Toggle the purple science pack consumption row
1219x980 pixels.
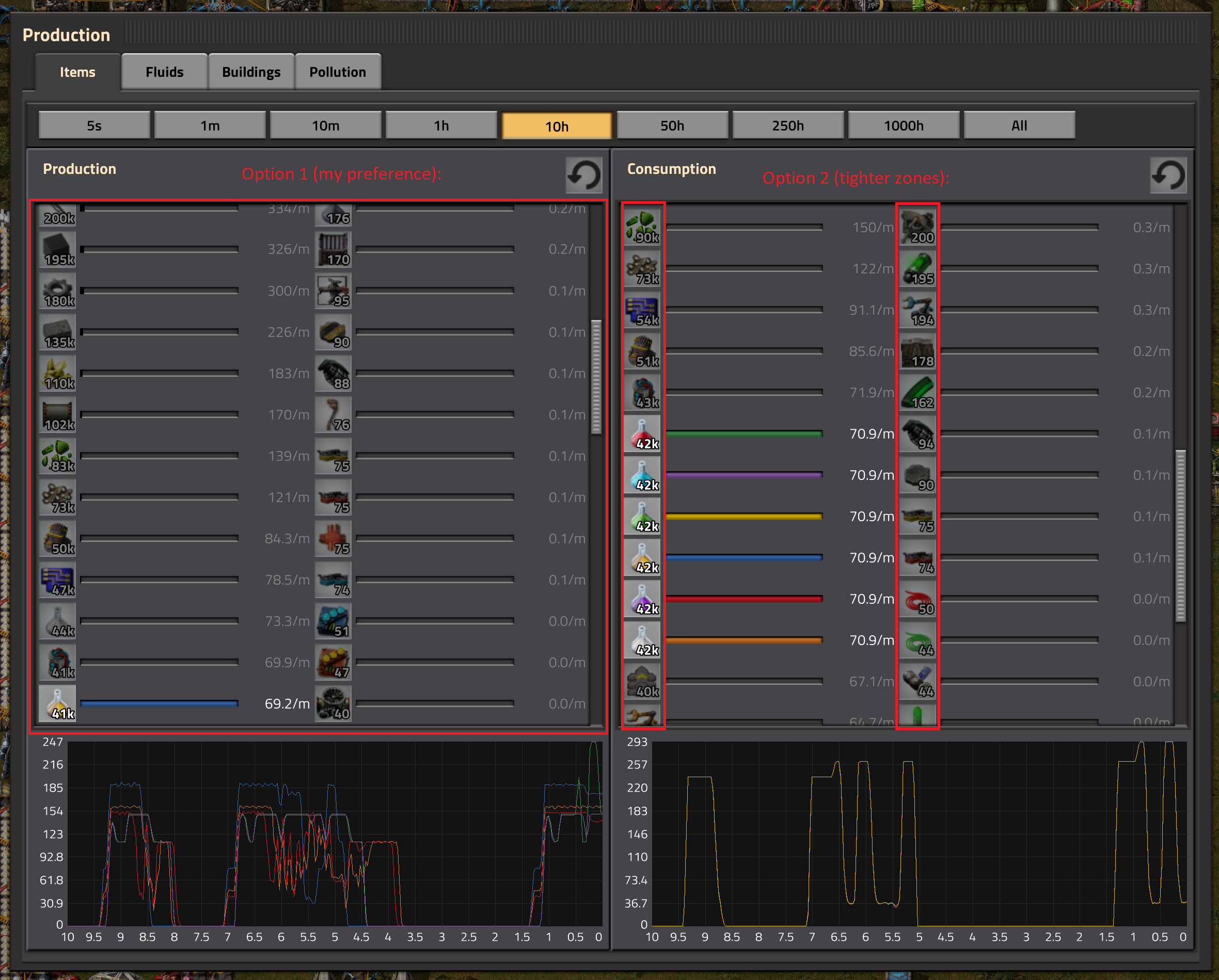coord(642,599)
